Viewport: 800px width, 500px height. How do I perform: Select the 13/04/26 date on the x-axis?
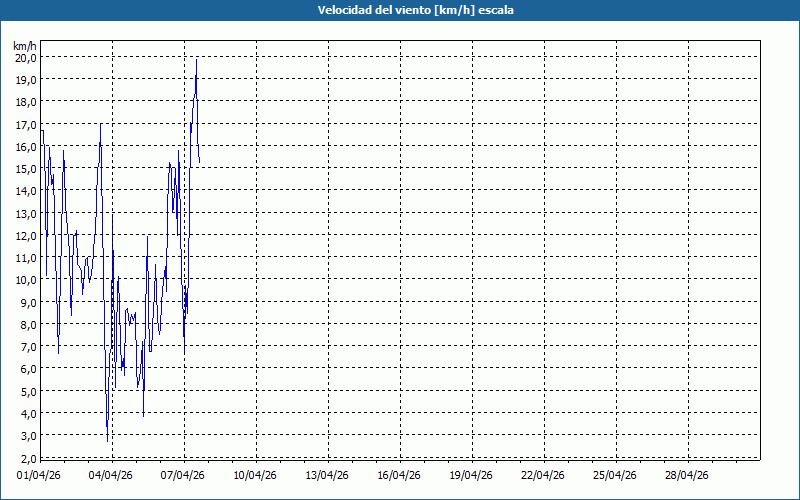tap(328, 475)
